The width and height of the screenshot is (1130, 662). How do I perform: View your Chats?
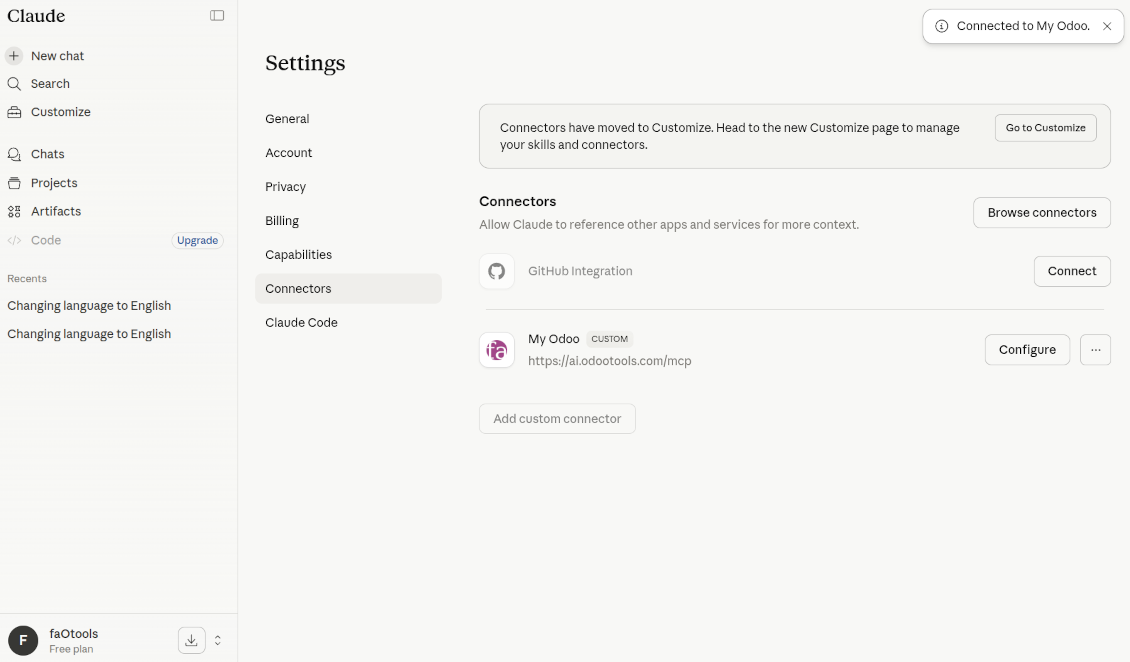pos(48,153)
